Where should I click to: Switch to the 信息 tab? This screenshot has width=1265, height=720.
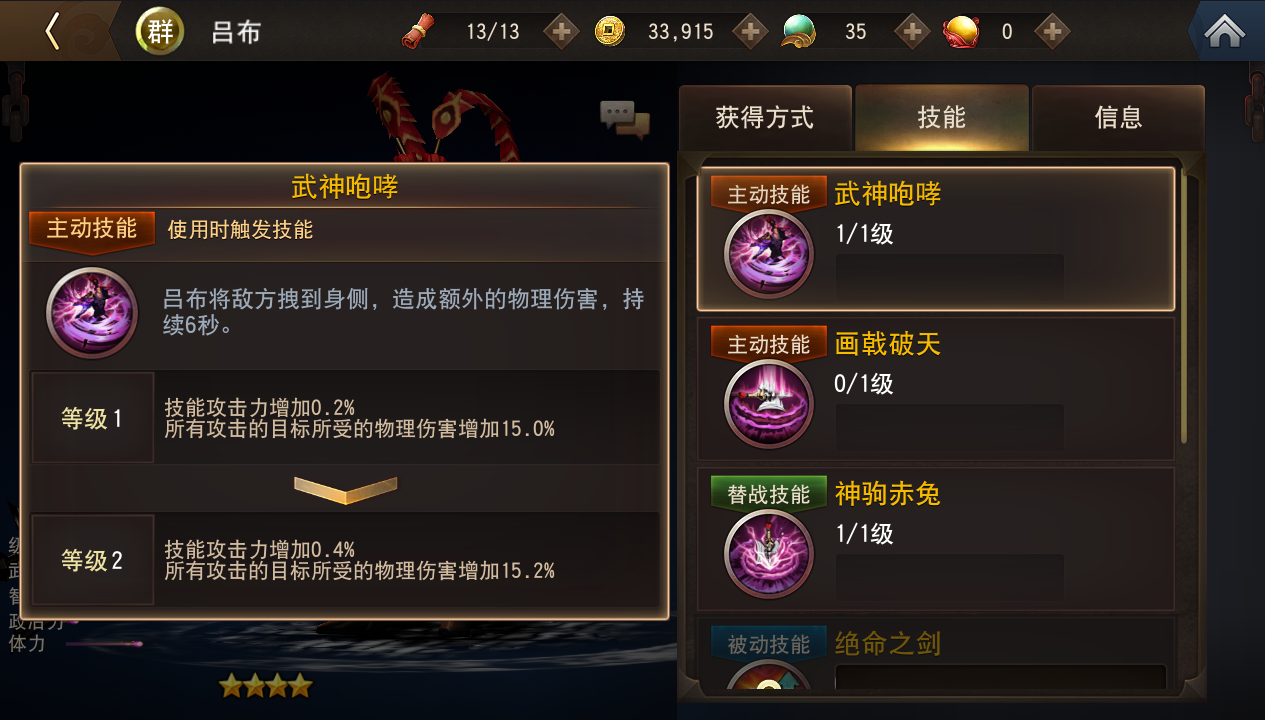1118,118
